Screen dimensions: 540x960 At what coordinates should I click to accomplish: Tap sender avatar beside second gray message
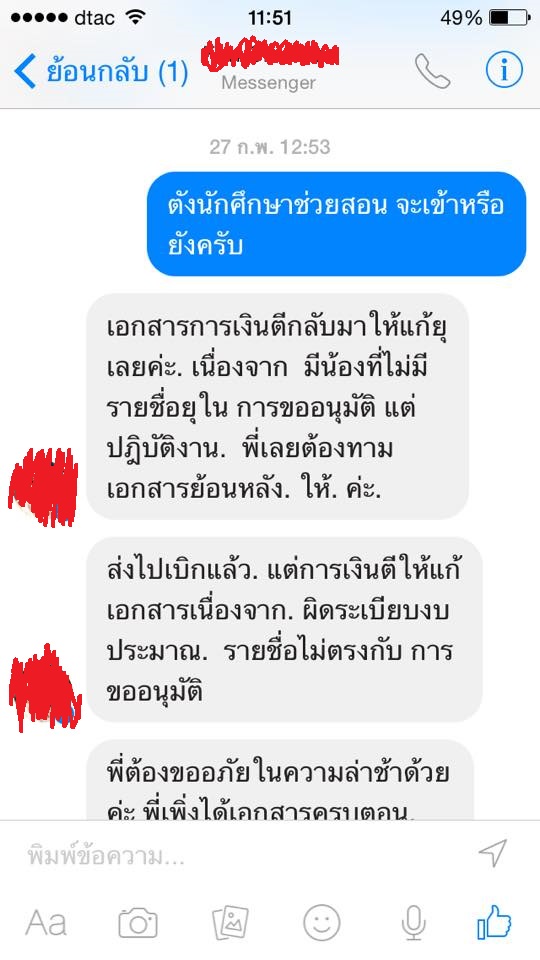click(x=44, y=688)
